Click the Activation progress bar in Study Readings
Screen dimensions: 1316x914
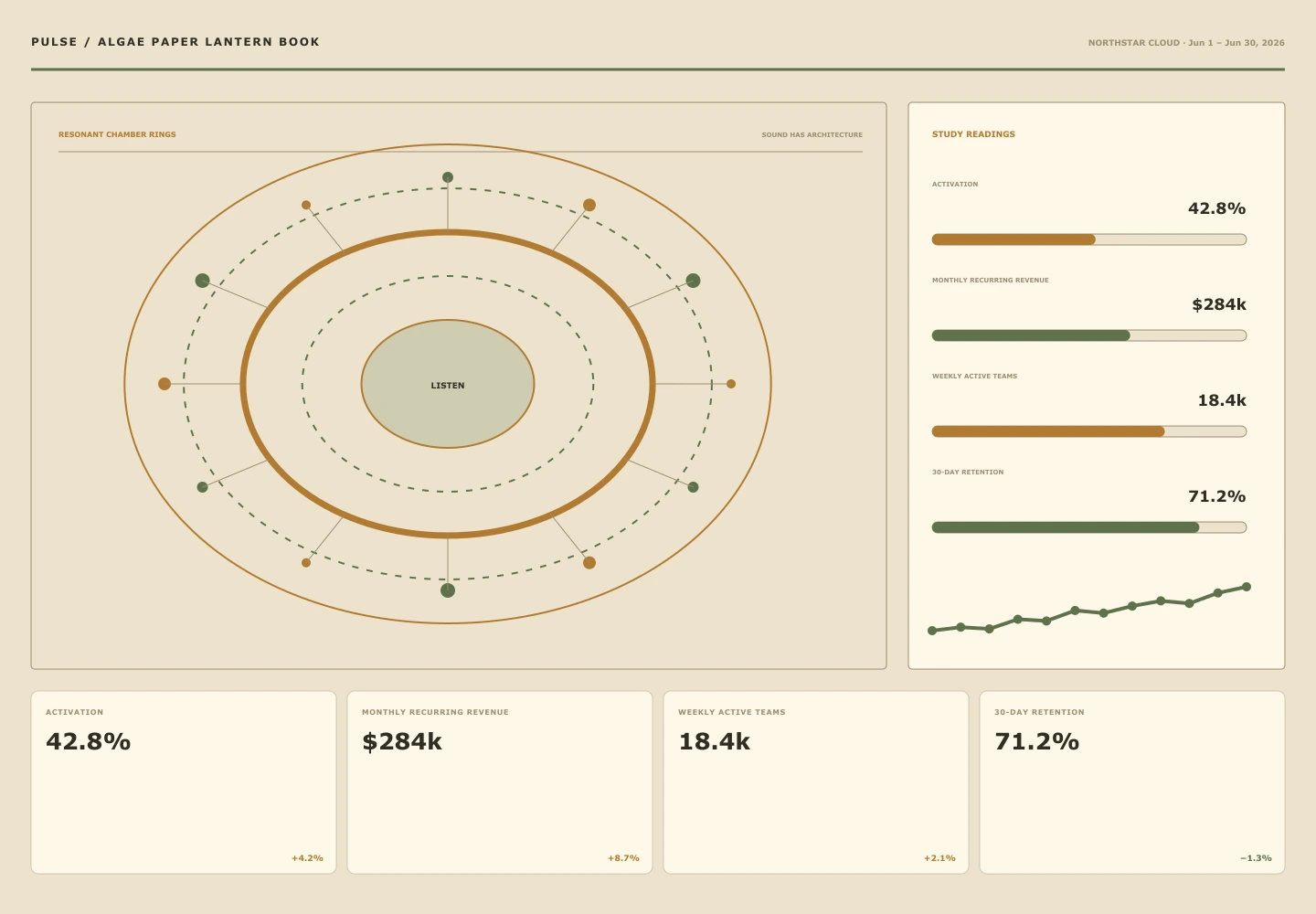click(1089, 239)
